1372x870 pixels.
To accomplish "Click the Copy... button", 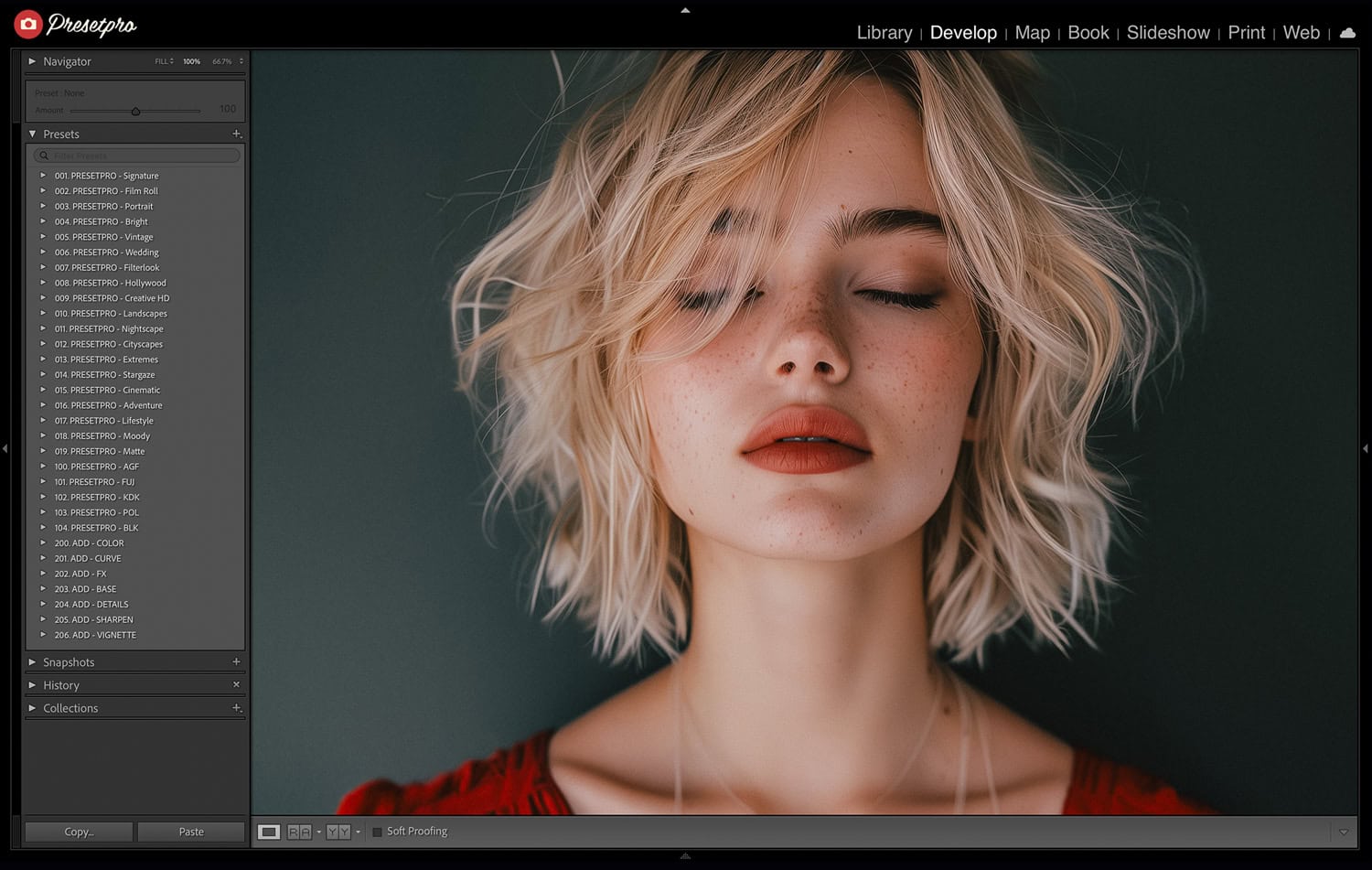I will tap(79, 832).
